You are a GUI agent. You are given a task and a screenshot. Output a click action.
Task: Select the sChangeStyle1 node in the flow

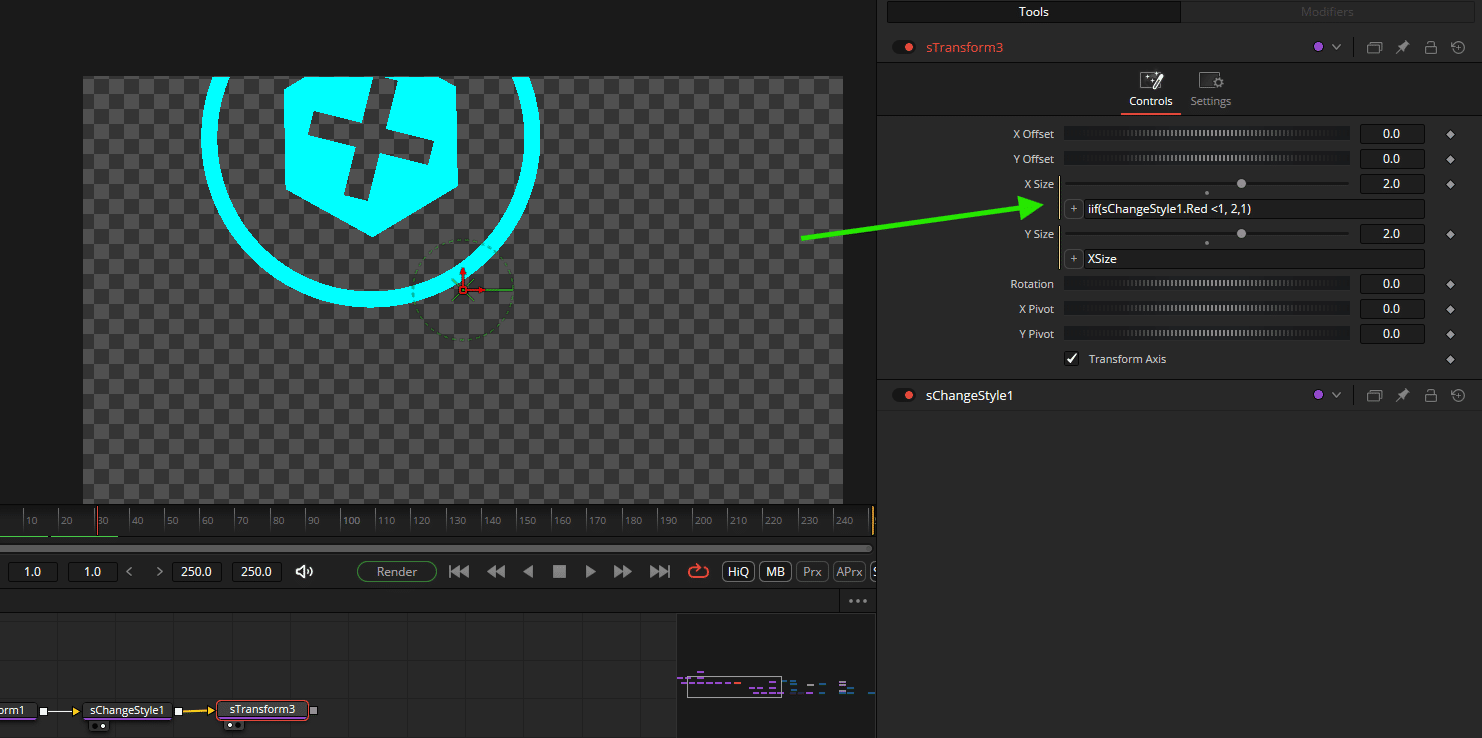coord(127,710)
